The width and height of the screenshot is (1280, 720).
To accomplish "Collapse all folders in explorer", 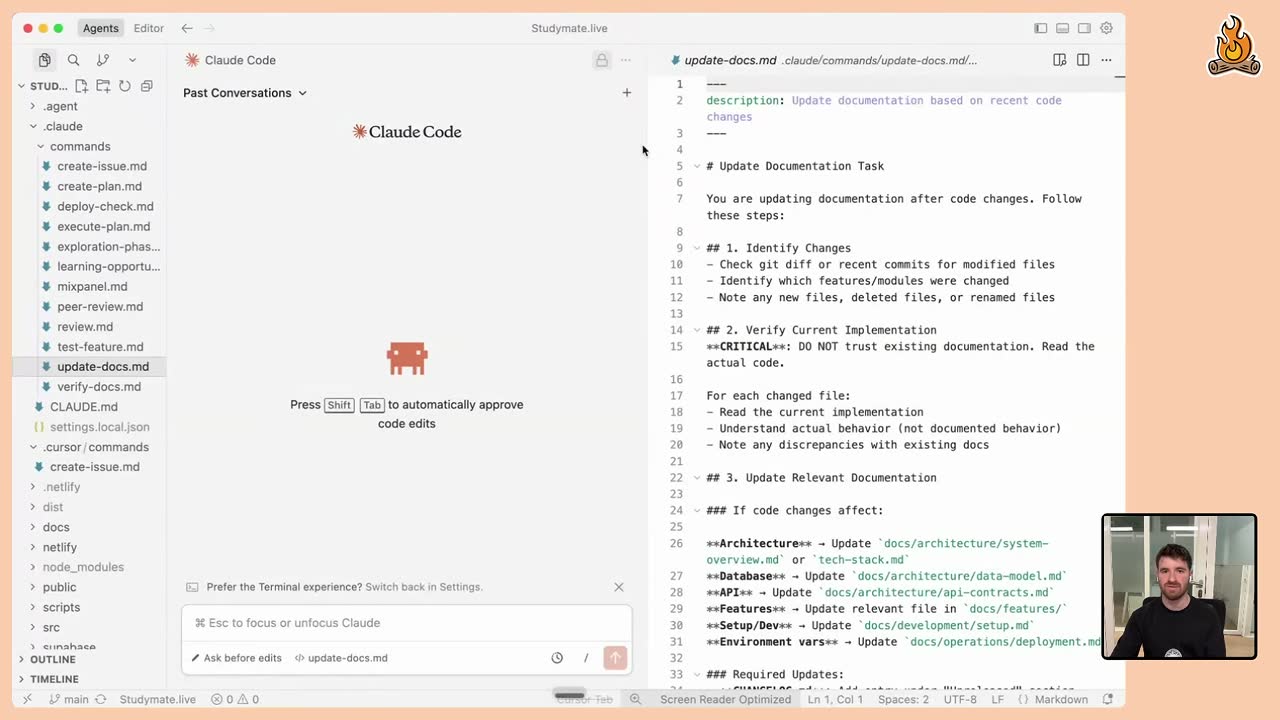I will point(147,86).
